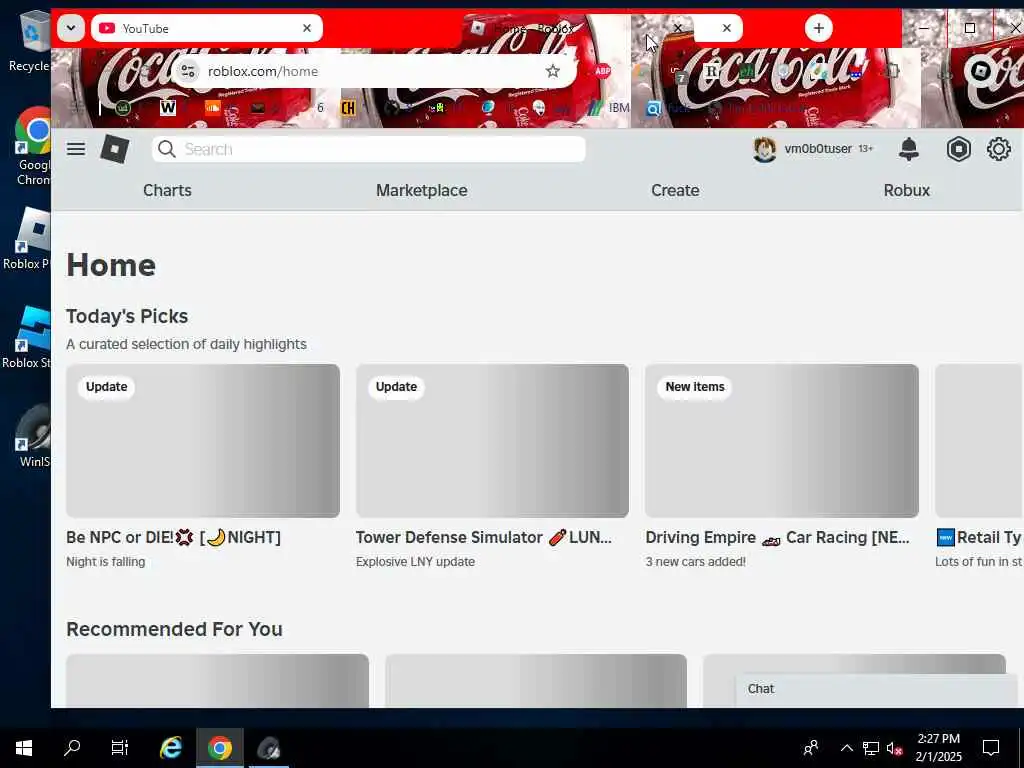The width and height of the screenshot is (1024, 768).
Task: Open the CH bookmark icon
Action: coord(348,108)
